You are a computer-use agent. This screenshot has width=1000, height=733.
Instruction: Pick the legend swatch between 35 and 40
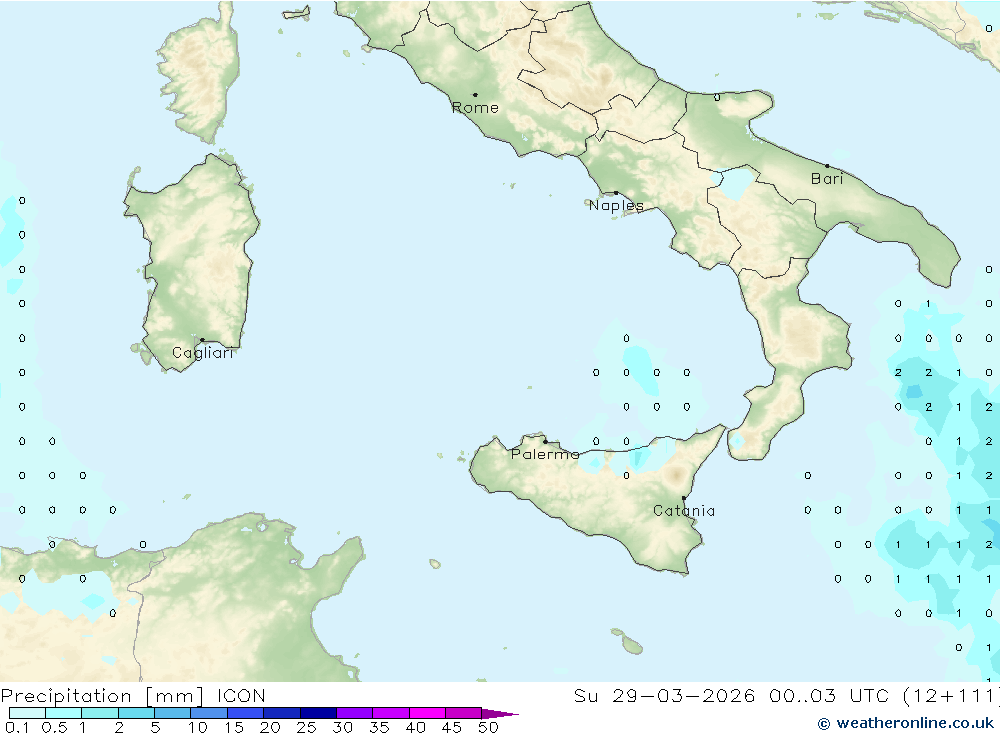(x=391, y=713)
